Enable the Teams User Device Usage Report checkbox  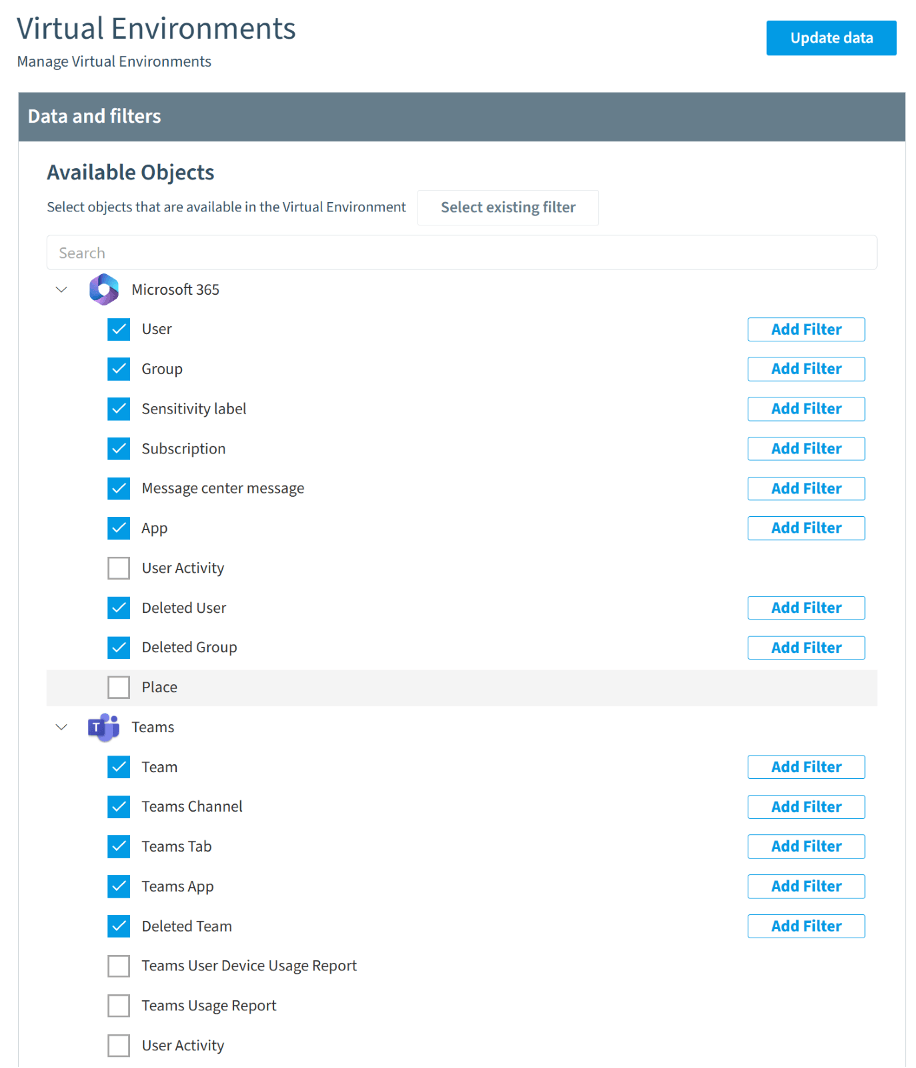click(118, 965)
